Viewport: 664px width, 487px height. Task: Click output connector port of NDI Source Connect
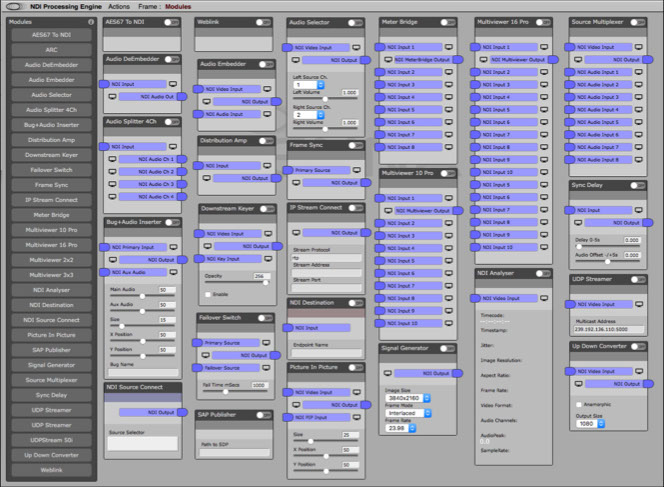pyautogui.click(x=183, y=412)
